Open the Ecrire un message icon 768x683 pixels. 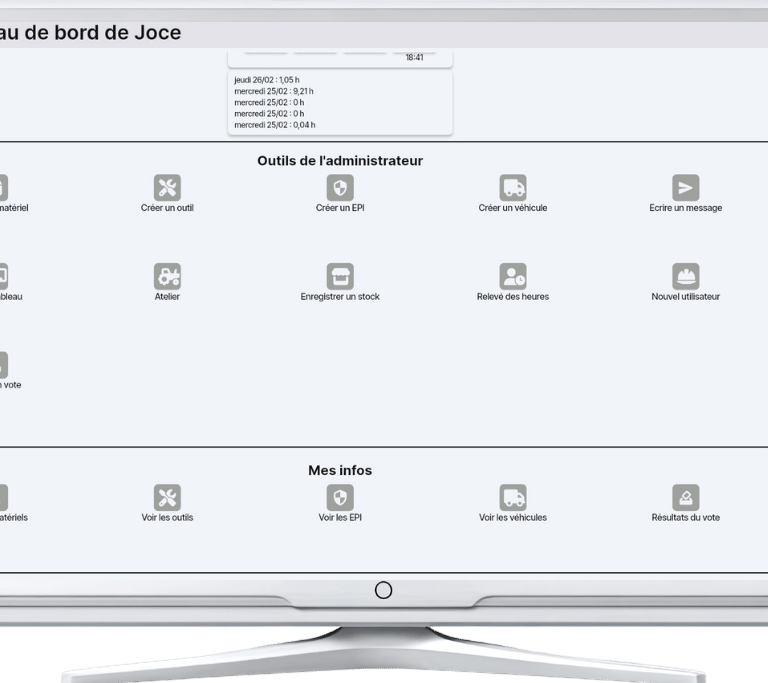pos(686,188)
